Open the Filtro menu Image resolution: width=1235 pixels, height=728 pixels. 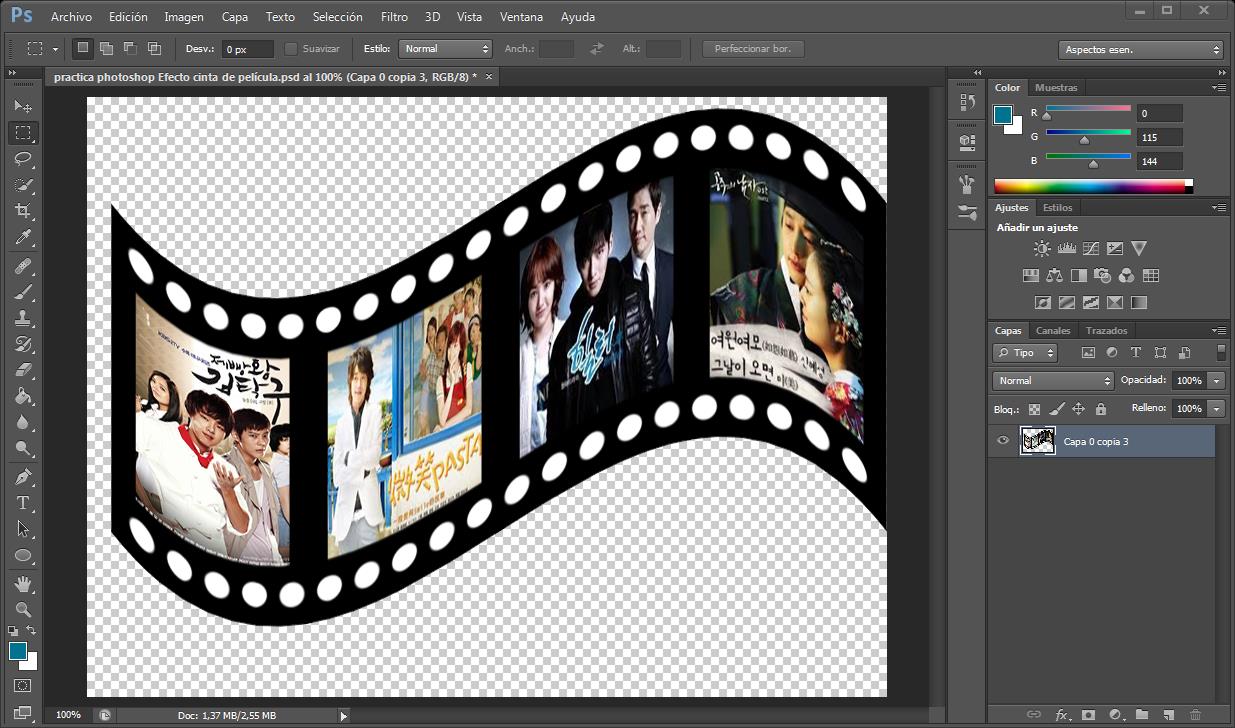pyautogui.click(x=394, y=17)
